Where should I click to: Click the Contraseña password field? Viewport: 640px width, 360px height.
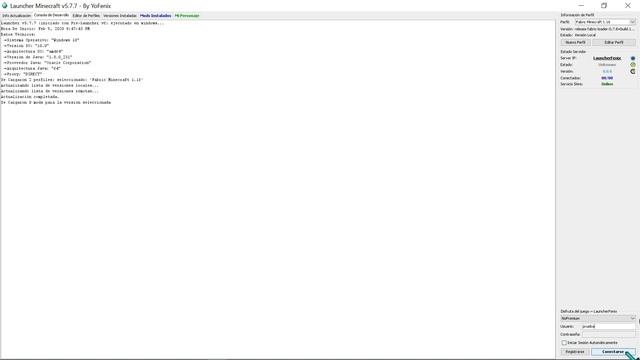pyautogui.click(x=609, y=334)
